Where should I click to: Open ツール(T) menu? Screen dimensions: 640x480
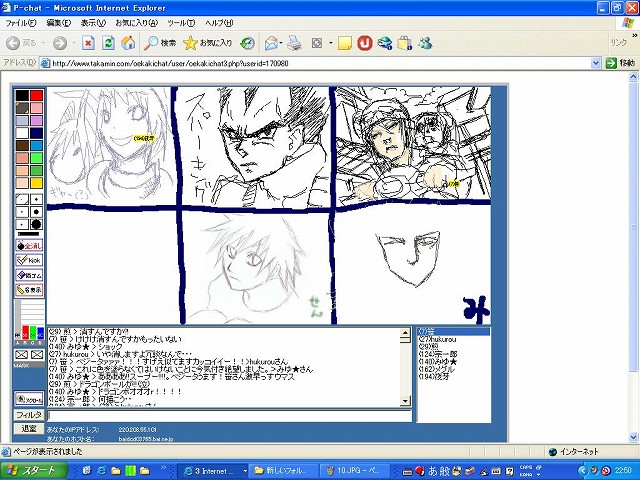pyautogui.click(x=181, y=23)
